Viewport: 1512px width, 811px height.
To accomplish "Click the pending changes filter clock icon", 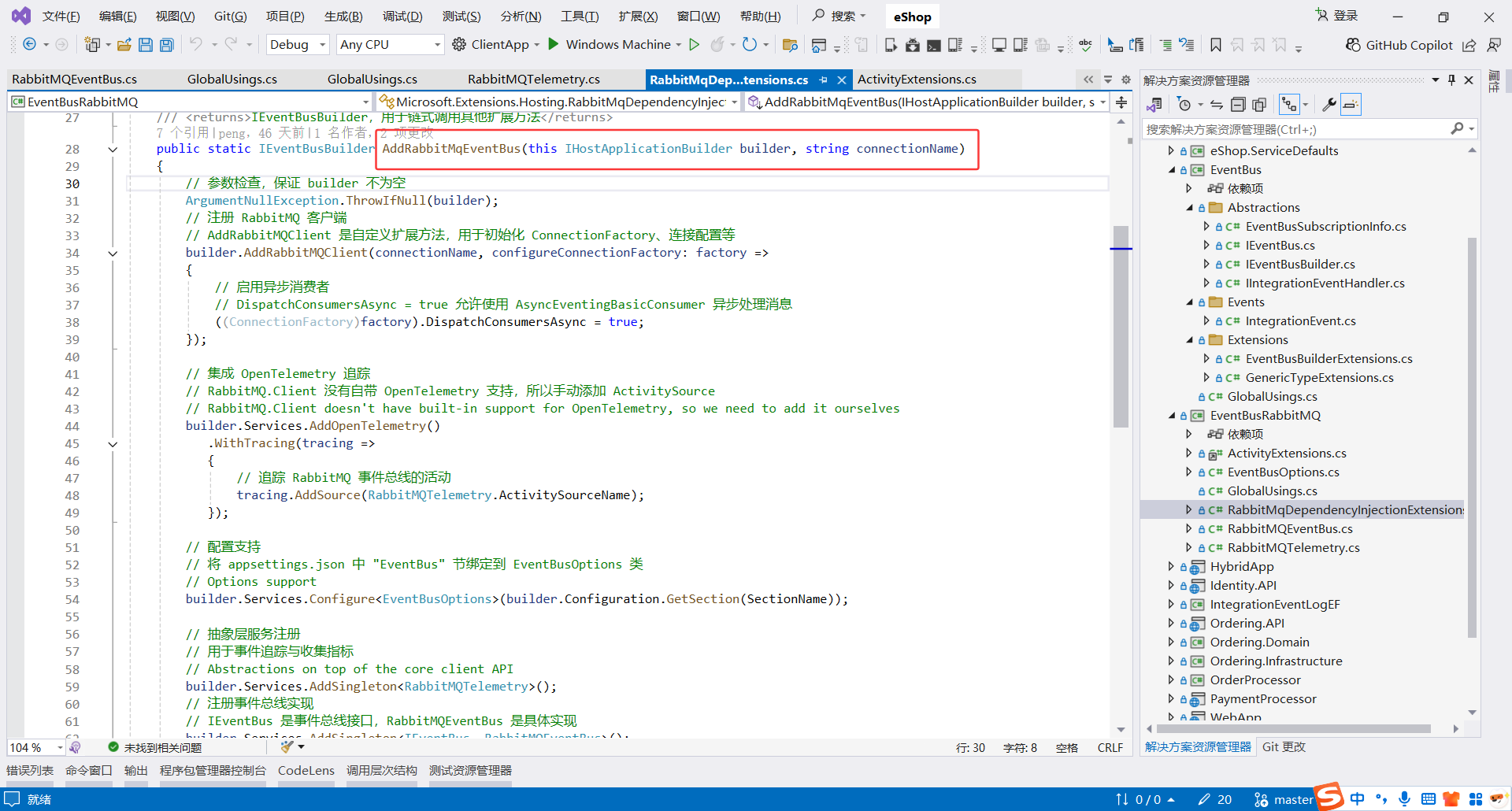I will point(1184,105).
